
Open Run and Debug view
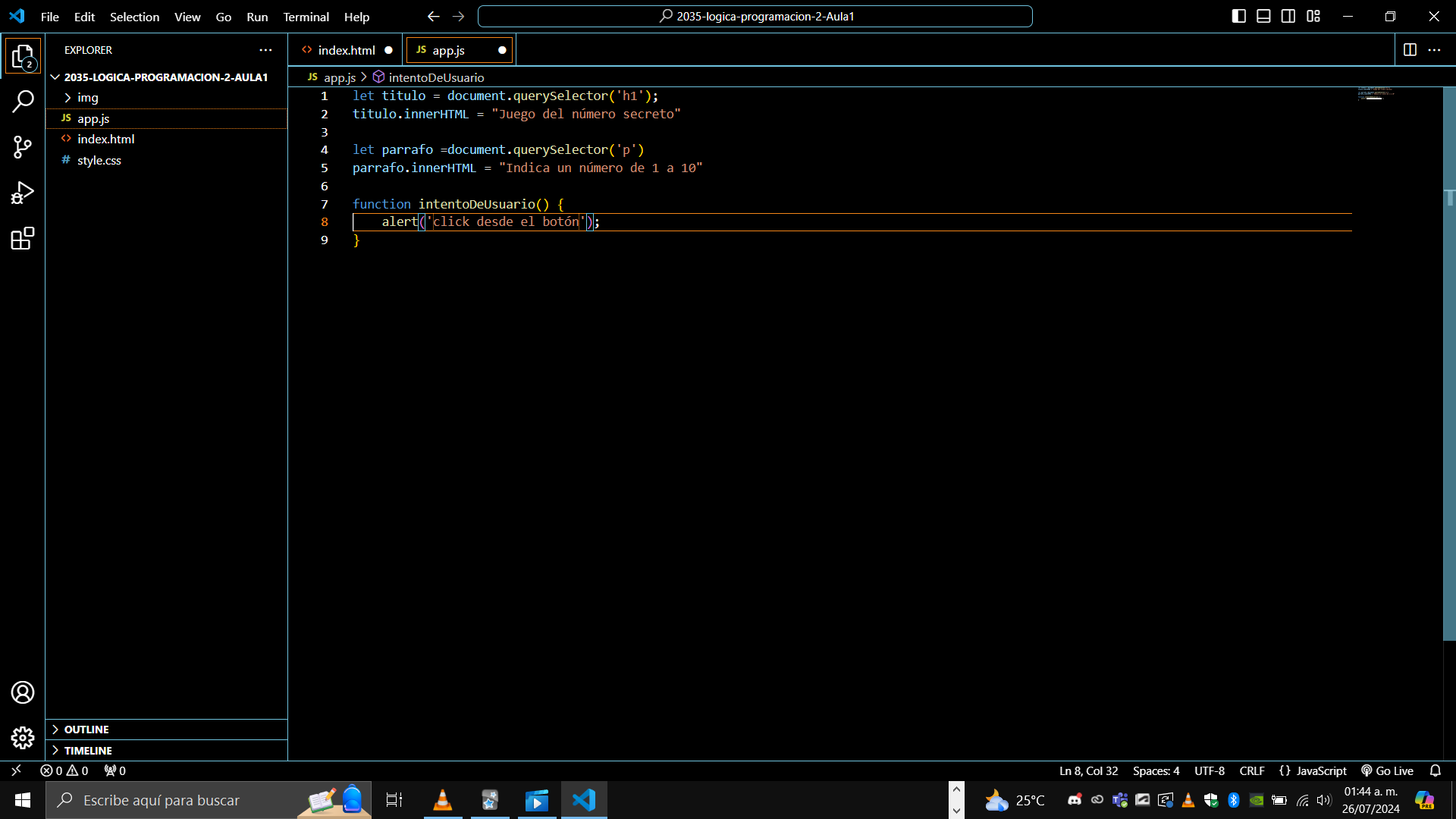pos(23,193)
